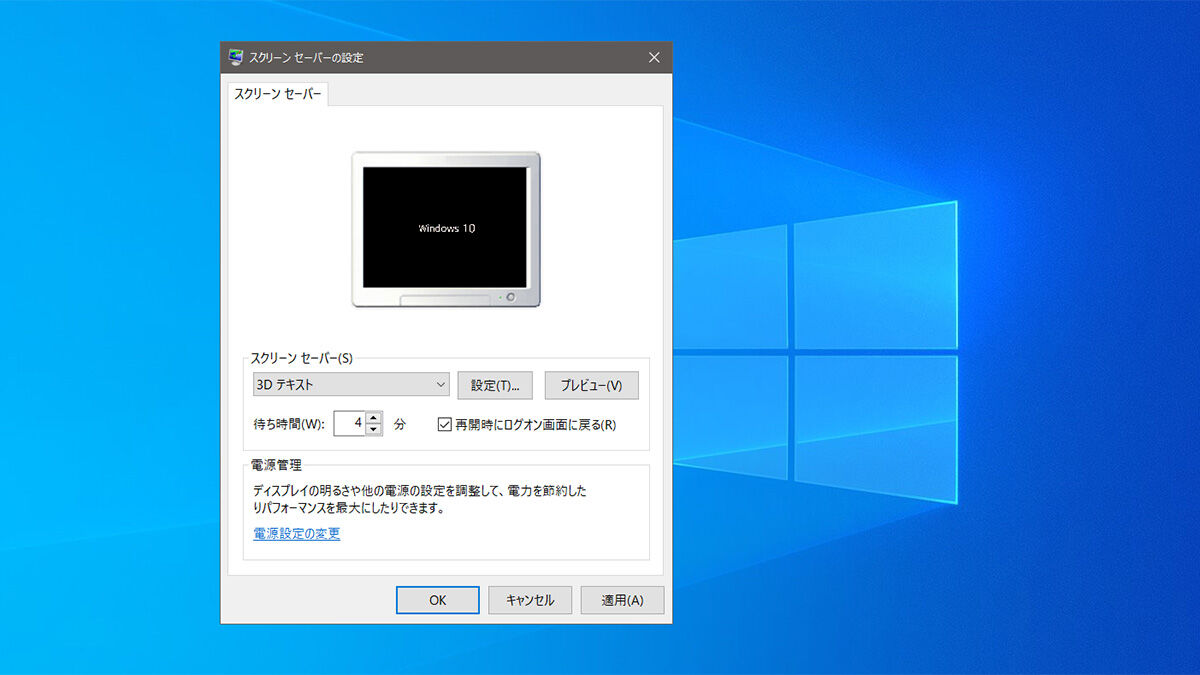This screenshot has width=1200, height=675.
Task: Select the 3D テキスト combo box
Action: coord(350,384)
